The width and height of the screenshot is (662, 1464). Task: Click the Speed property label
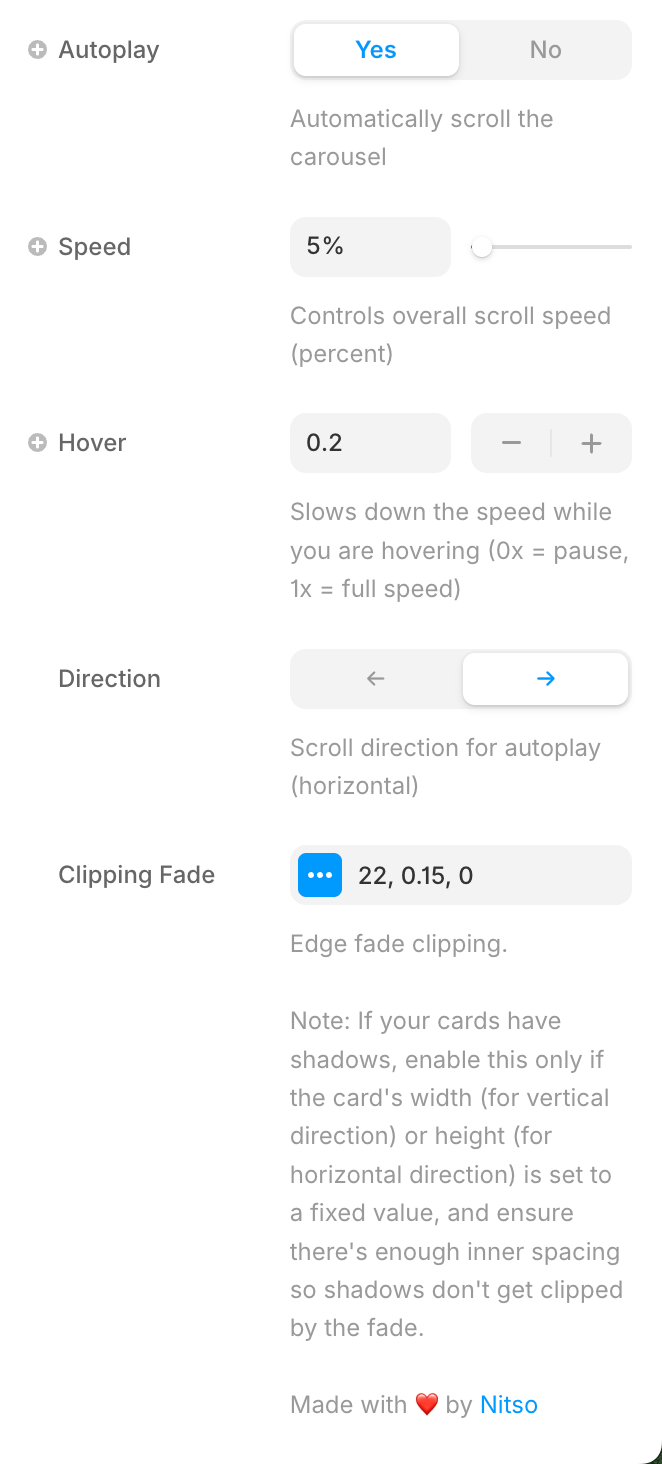[x=95, y=247]
